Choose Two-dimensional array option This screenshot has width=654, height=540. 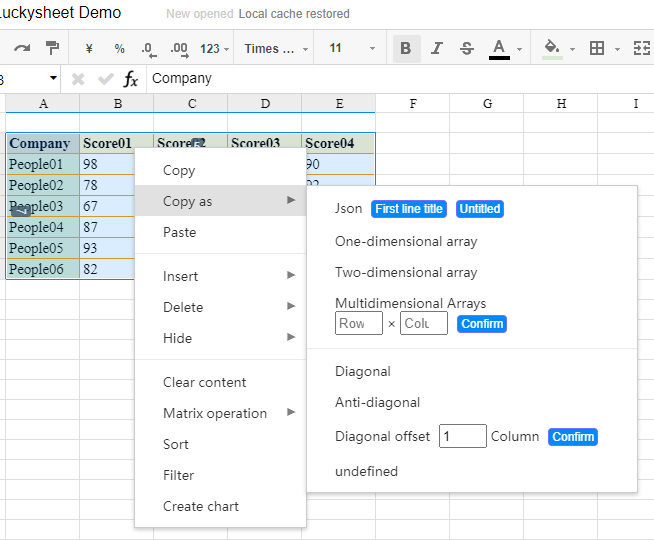point(406,272)
